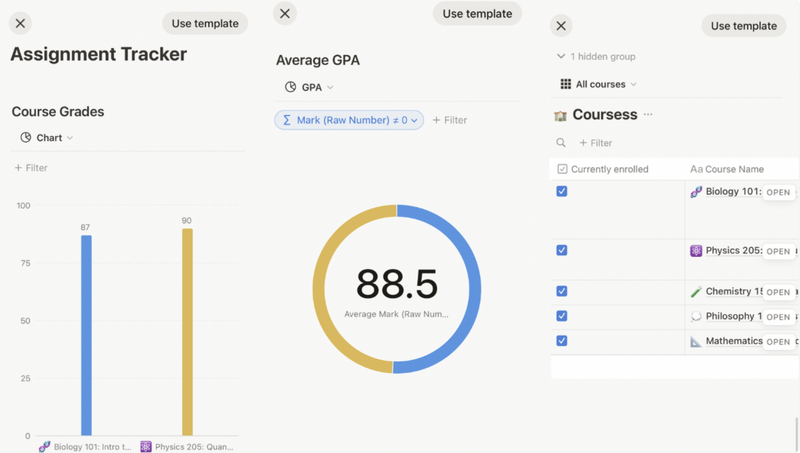Click the Physics 205 atom icon in table
The width and height of the screenshot is (800, 453).
(x=696, y=251)
